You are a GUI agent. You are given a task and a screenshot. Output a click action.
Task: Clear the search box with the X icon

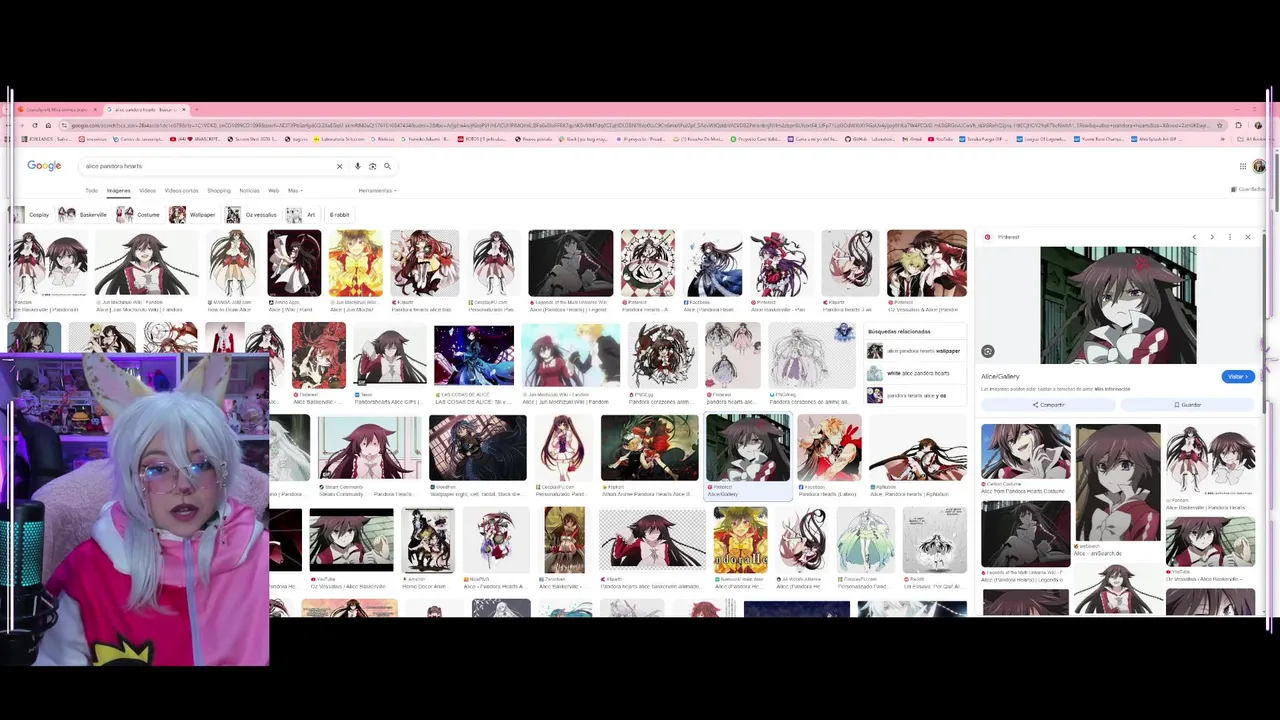[x=339, y=166]
